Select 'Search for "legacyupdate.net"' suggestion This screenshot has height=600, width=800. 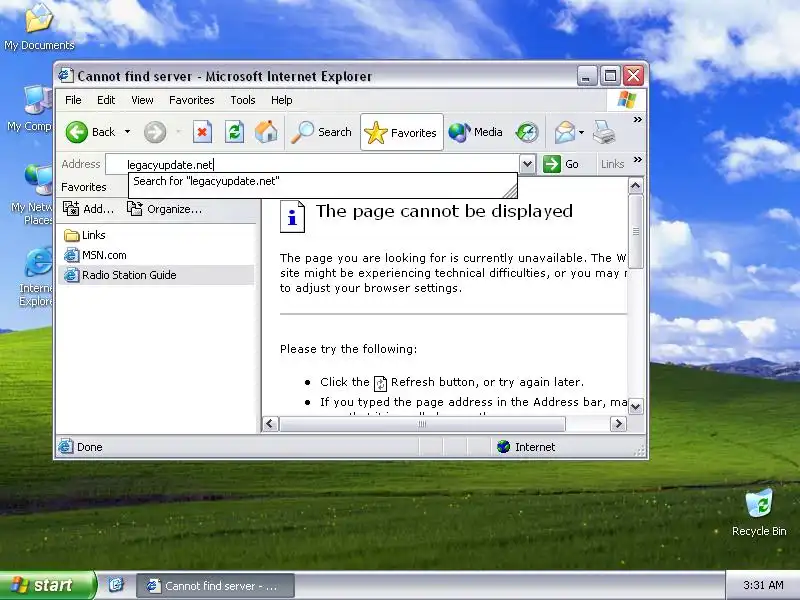[322, 181]
